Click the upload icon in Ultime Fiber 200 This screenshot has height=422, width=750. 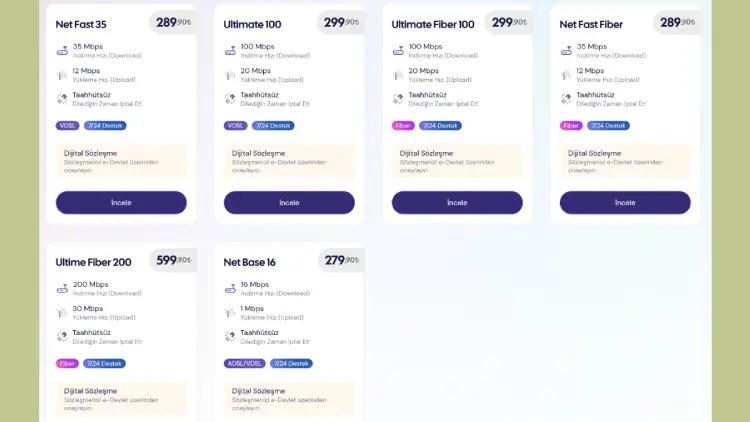62,312
